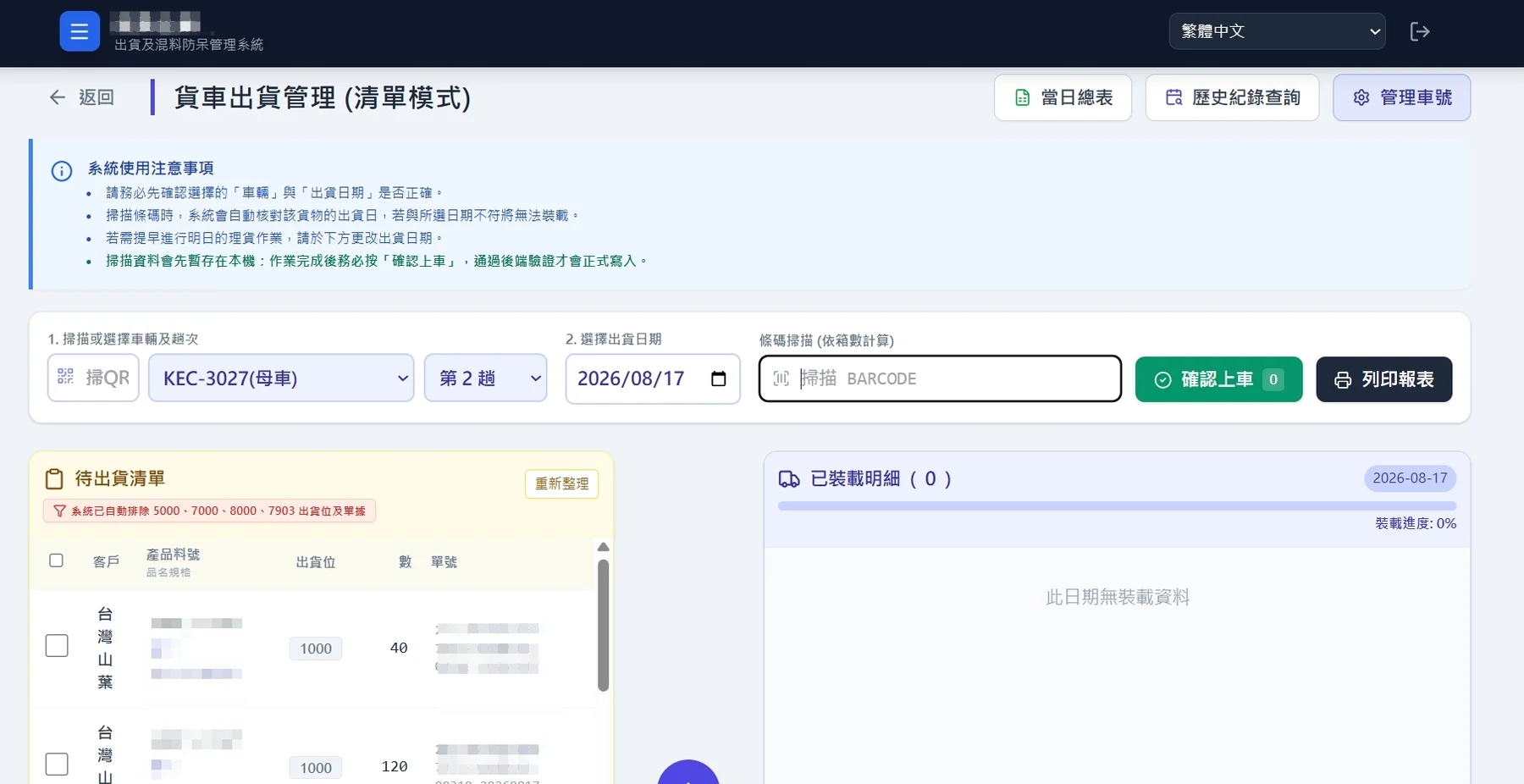This screenshot has width=1524, height=784.
Task: Click the calendar icon in date field
Action: [718, 378]
